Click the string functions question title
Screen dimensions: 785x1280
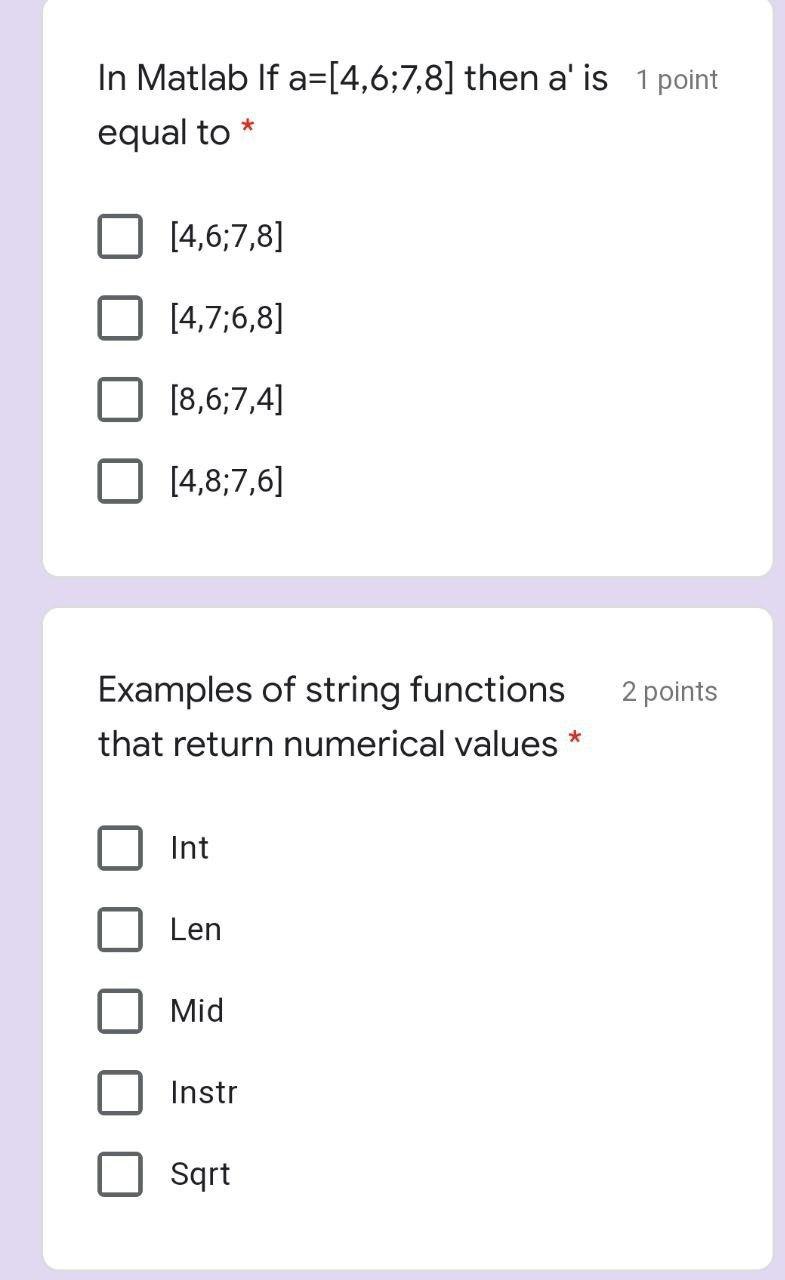332,717
